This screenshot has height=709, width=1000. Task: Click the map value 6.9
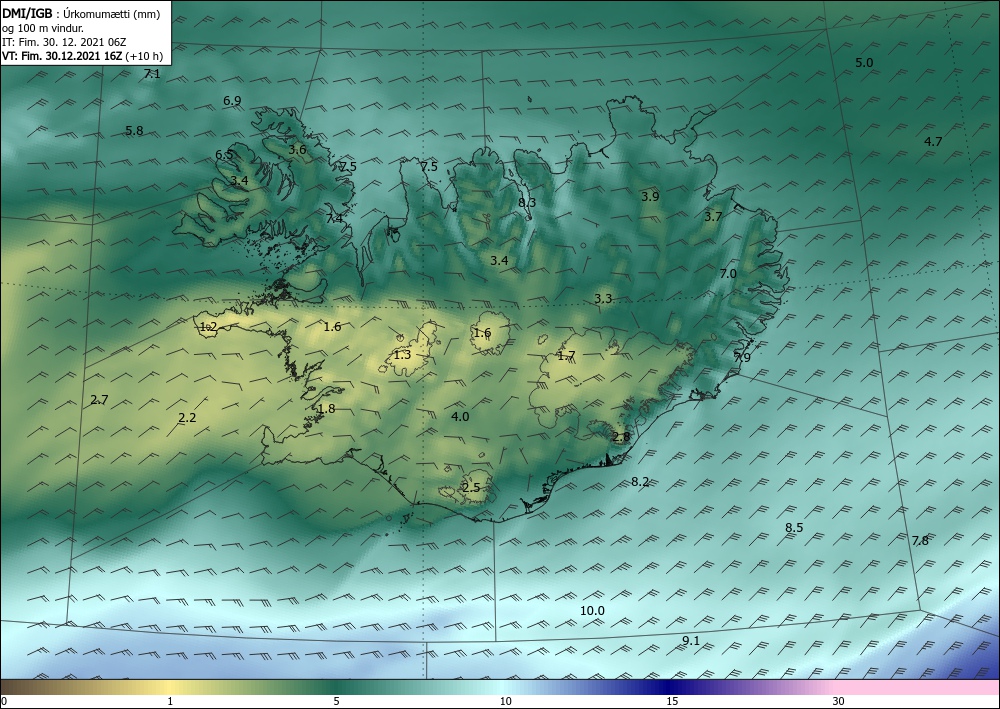[232, 101]
